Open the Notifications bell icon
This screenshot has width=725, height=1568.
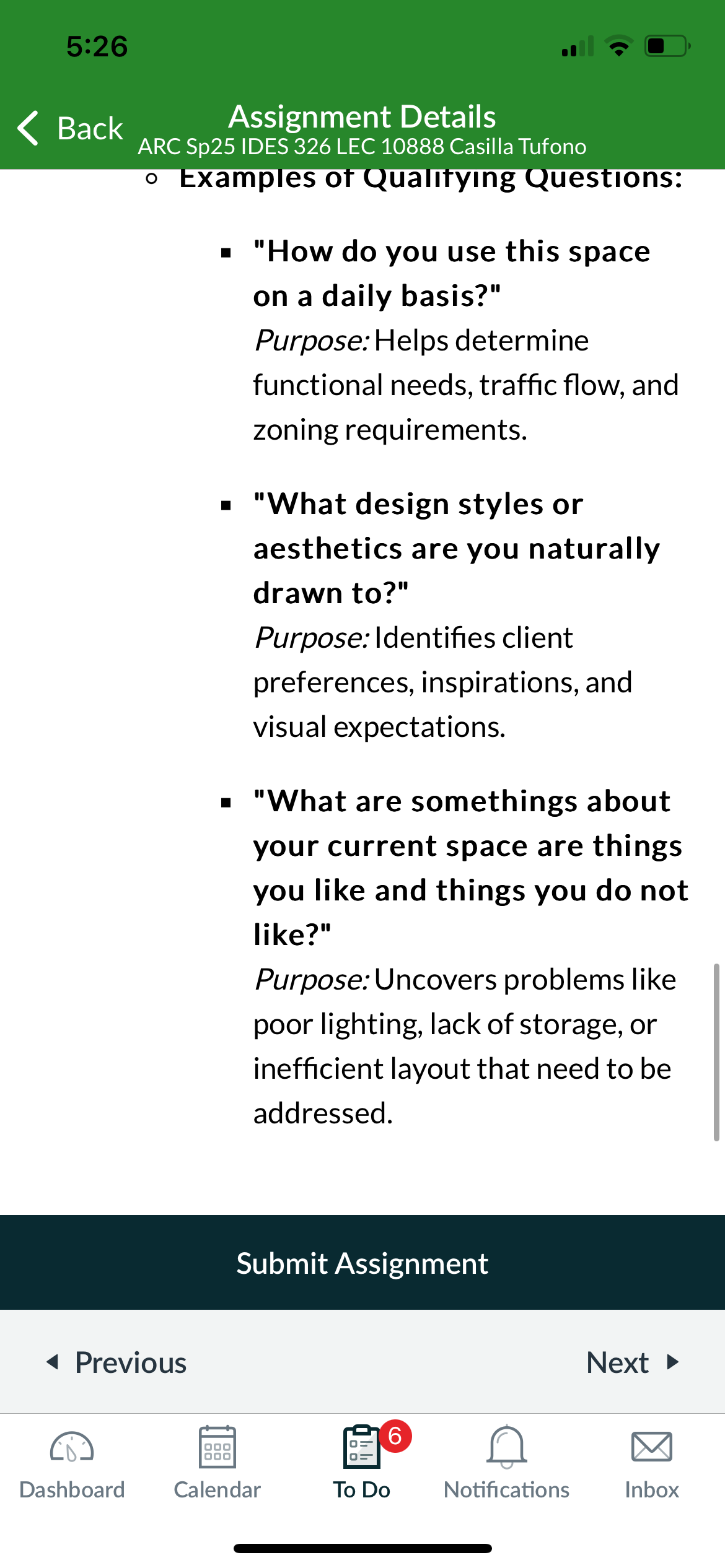pyautogui.click(x=507, y=1447)
